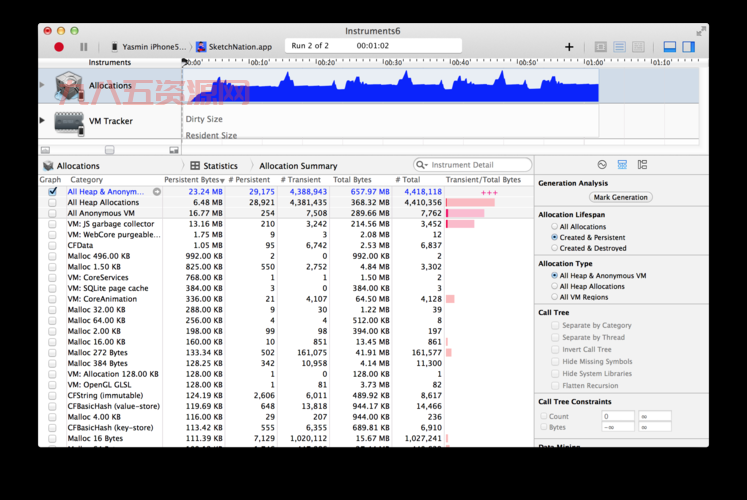Select the Instruments strategy view icon

pyautogui.click(x=619, y=47)
